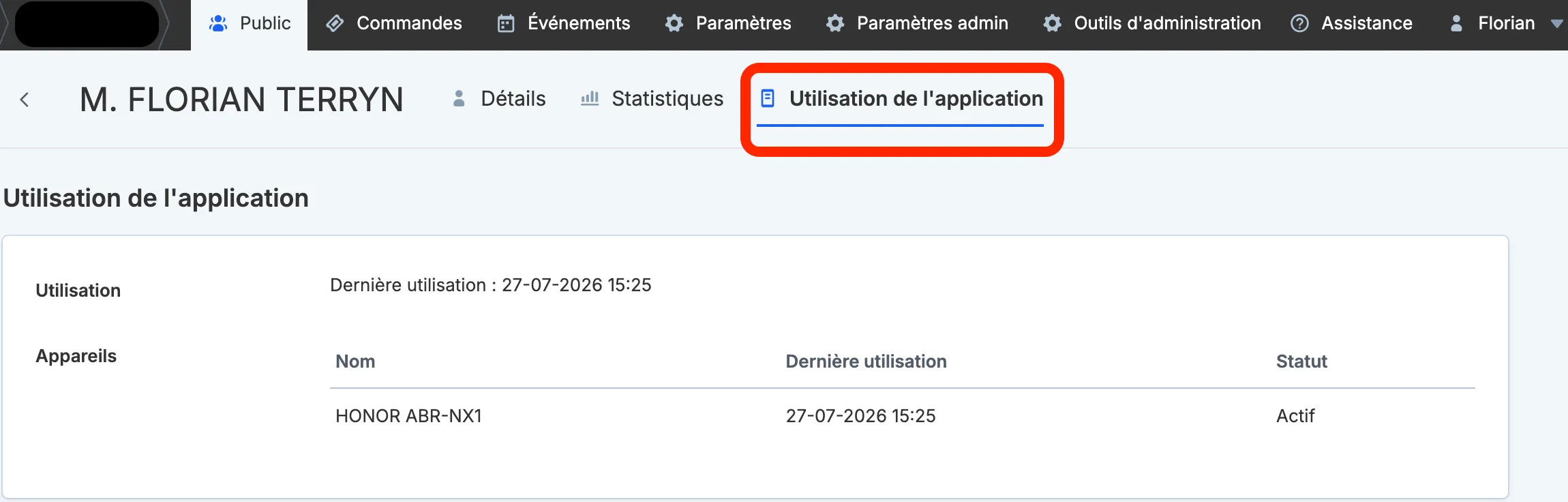Click the Nom column header
Screen dimensions: 1568x502
[355, 361]
